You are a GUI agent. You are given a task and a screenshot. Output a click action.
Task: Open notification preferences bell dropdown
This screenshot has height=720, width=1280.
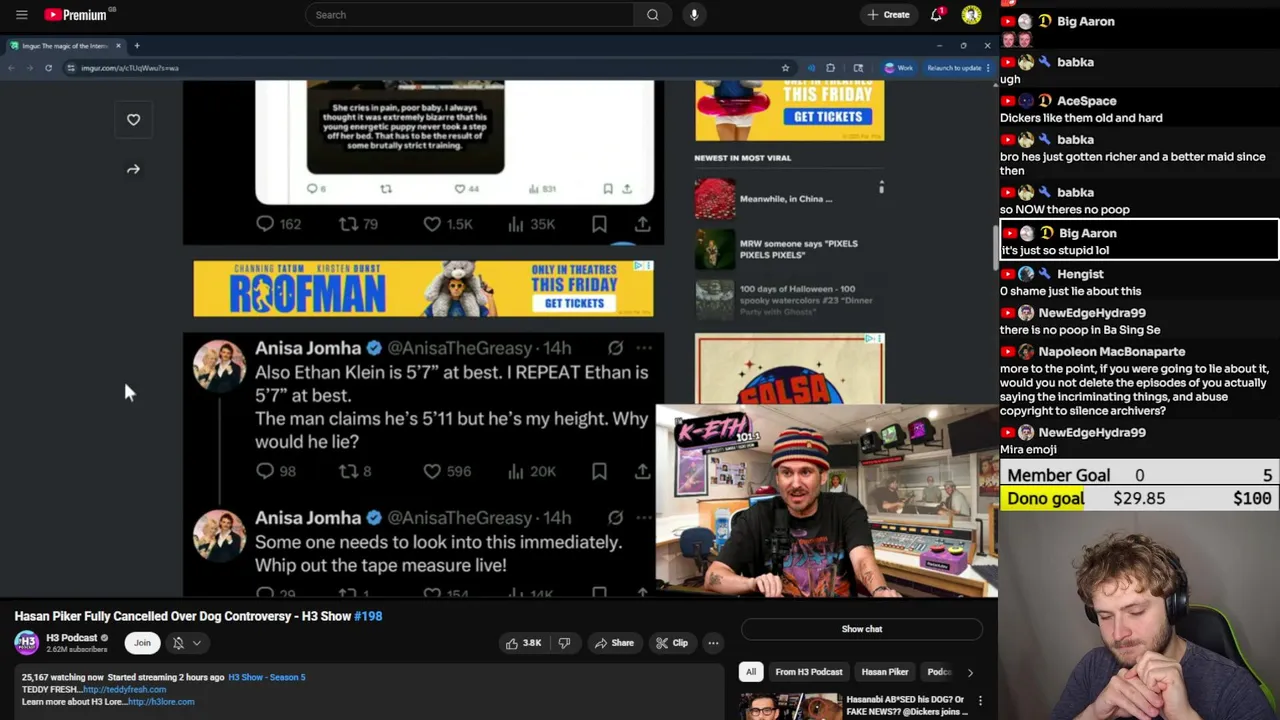[186, 643]
